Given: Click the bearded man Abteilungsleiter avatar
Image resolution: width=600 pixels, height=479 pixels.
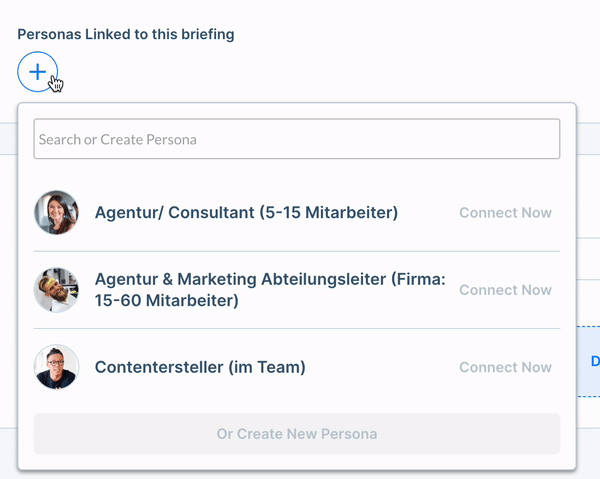Looking at the screenshot, I should (56, 290).
